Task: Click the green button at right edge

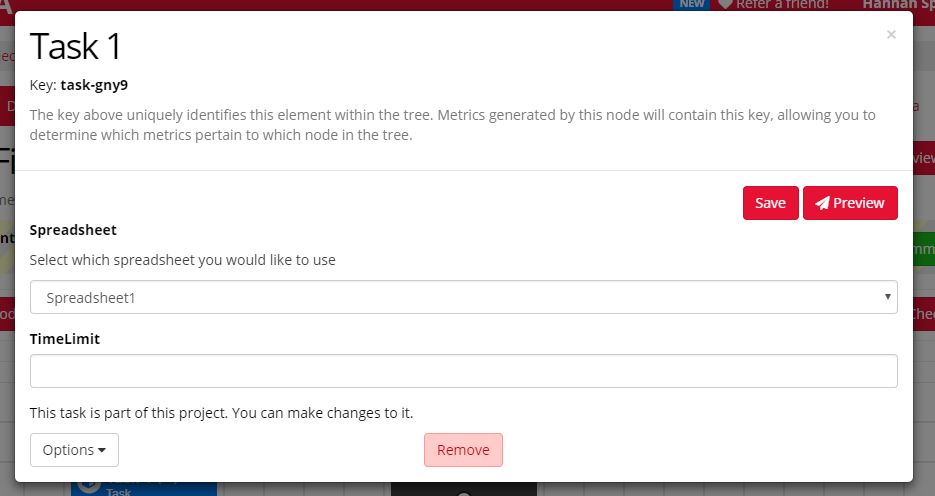Action: click(923, 248)
